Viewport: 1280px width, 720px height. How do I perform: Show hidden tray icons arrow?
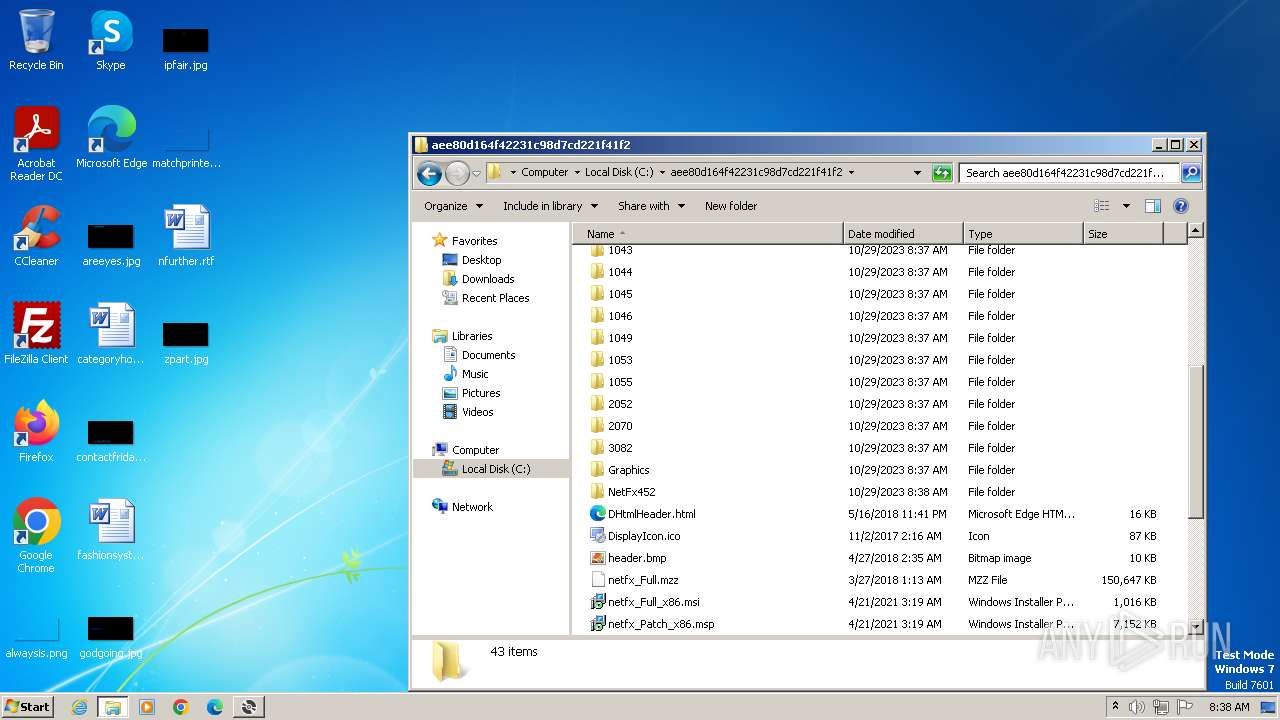pos(1115,706)
